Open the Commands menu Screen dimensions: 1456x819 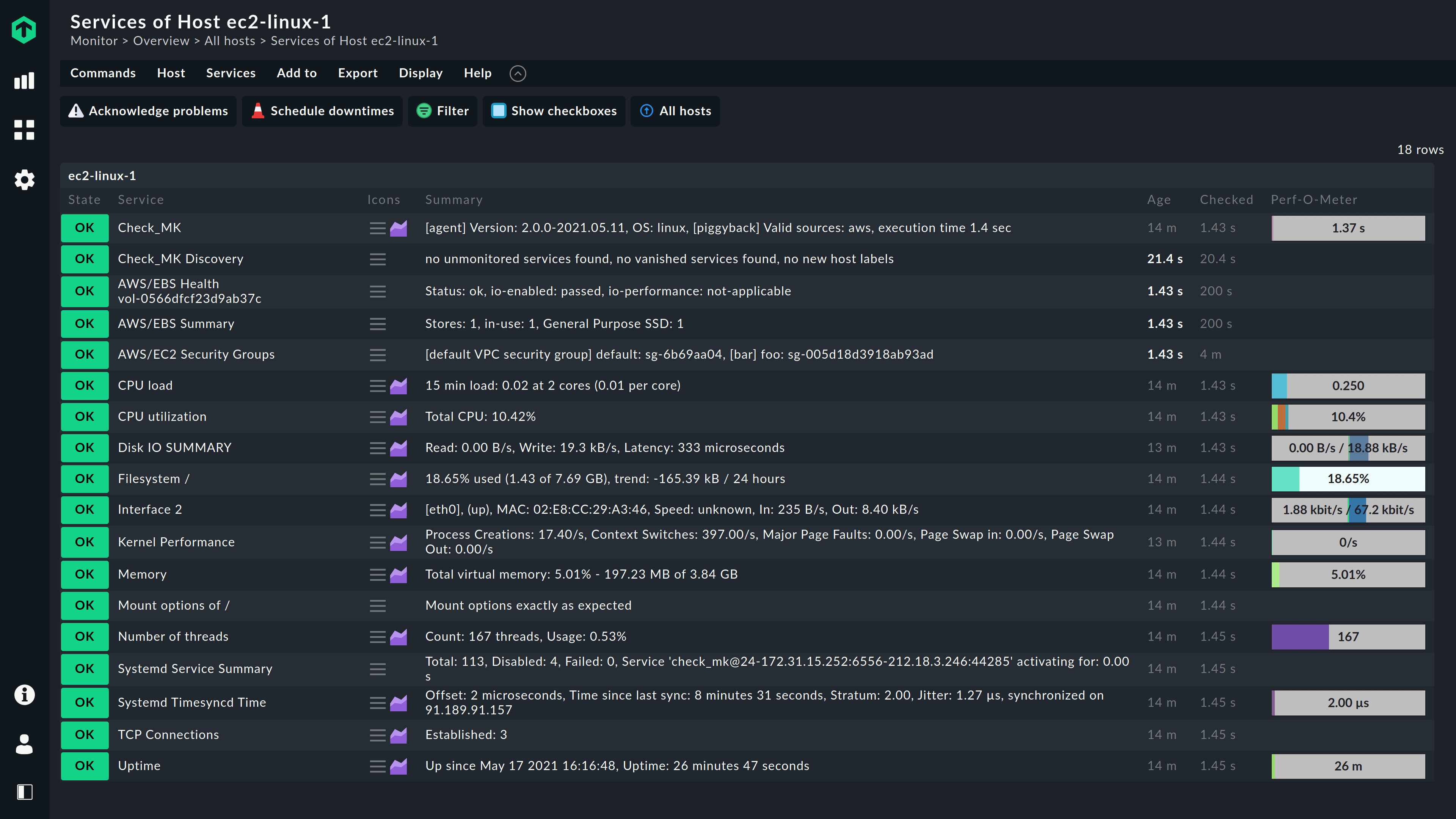coord(103,74)
